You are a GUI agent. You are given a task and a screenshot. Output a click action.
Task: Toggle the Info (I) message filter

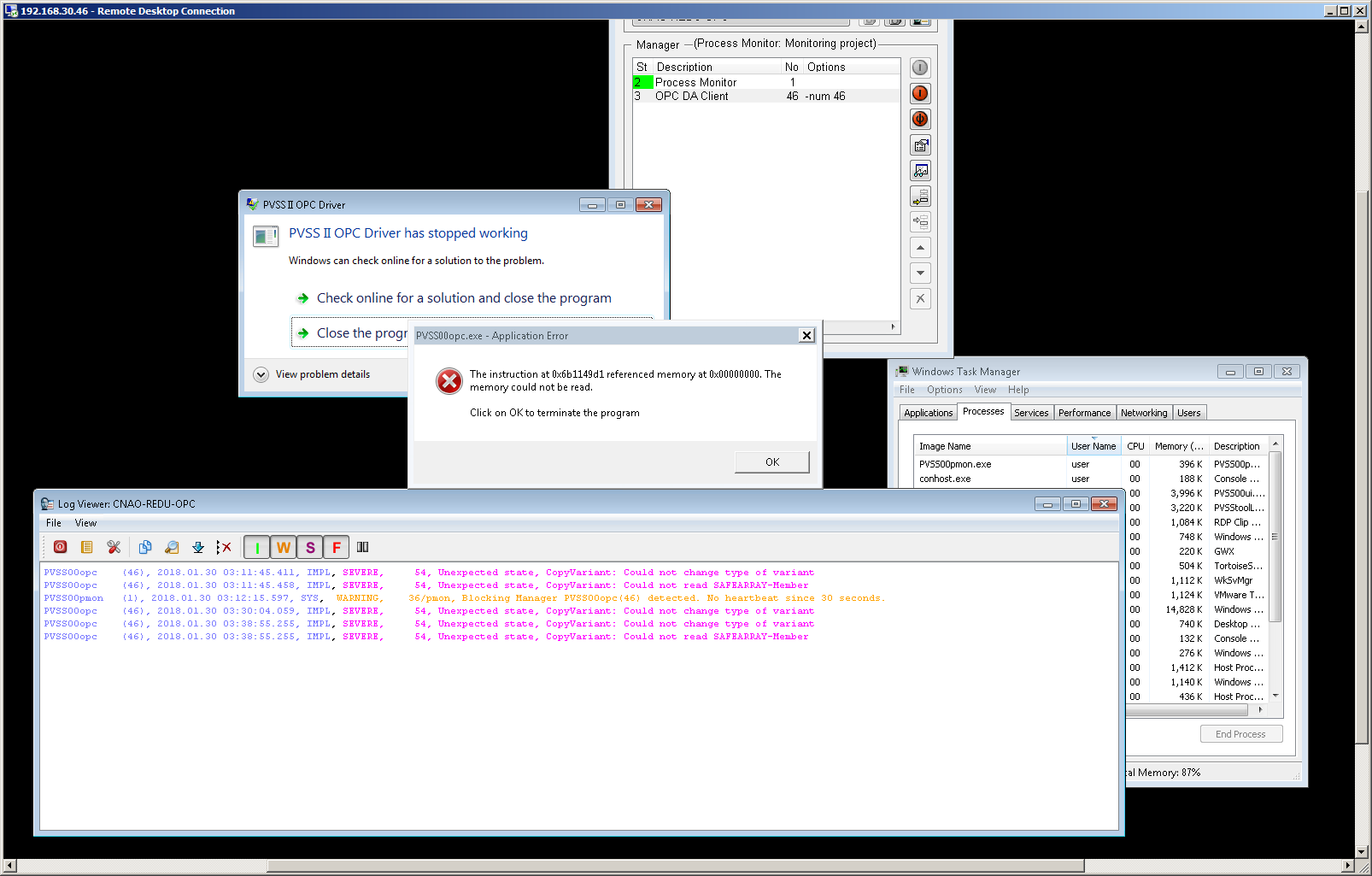point(257,547)
